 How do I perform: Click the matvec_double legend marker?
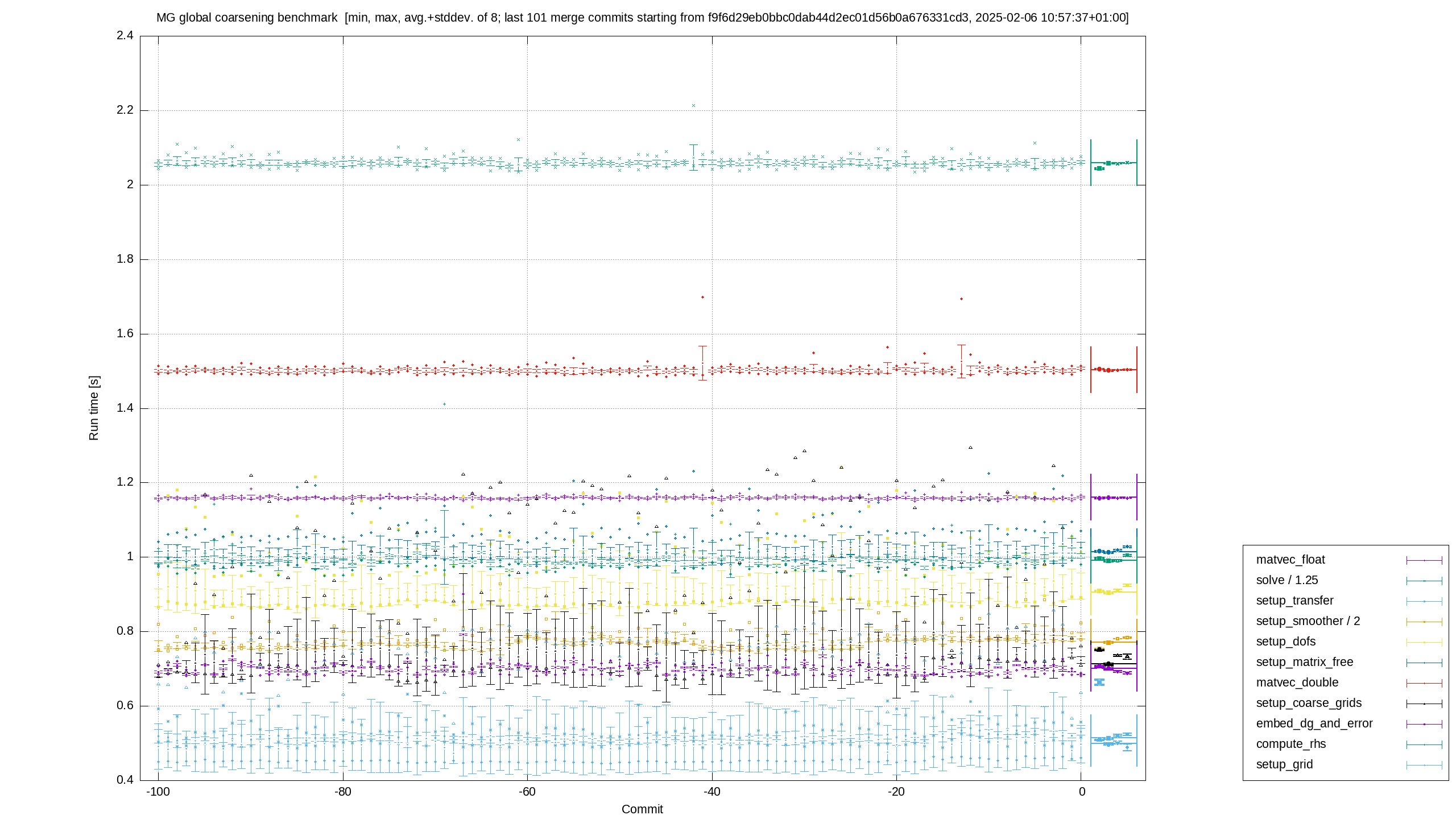pyautogui.click(x=1424, y=683)
